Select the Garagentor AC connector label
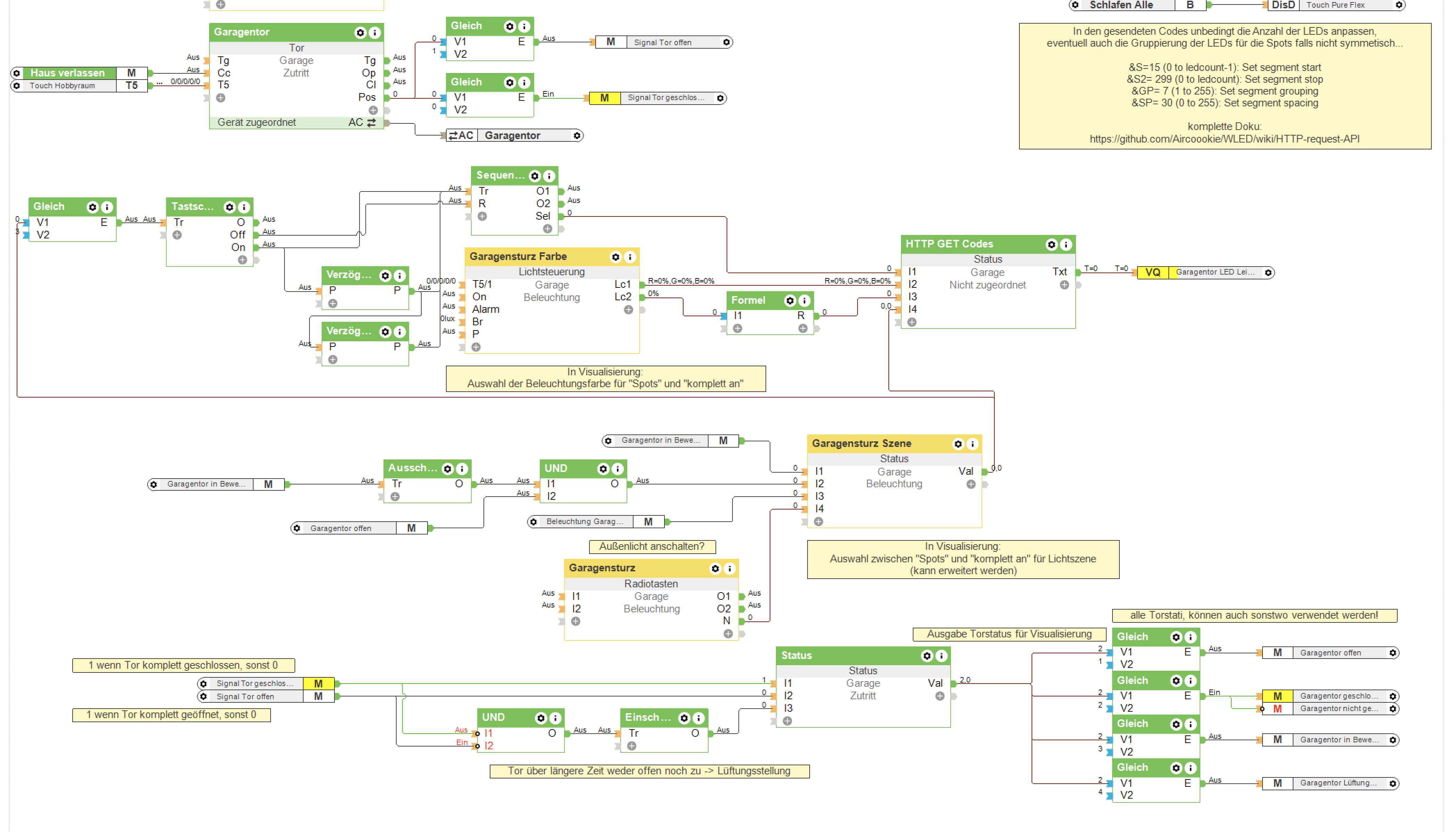Image resolution: width=1456 pixels, height=832 pixels. 513,136
